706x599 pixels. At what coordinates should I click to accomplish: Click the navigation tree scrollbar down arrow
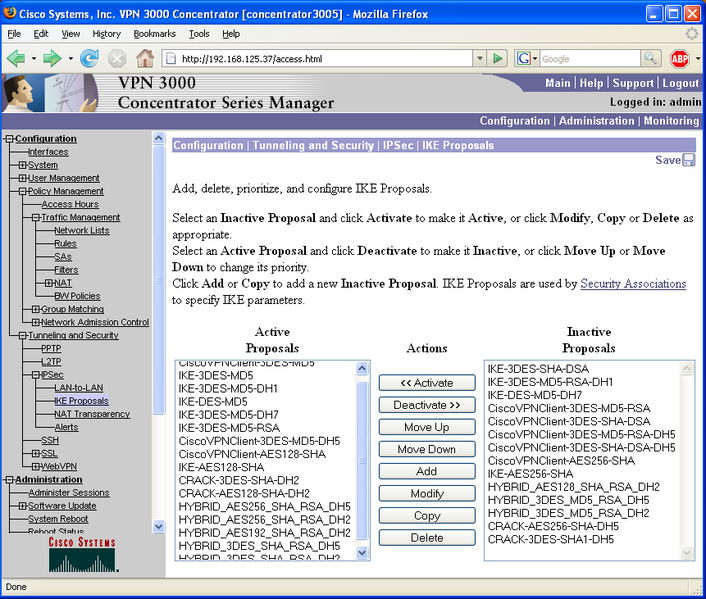pyautogui.click(x=158, y=526)
